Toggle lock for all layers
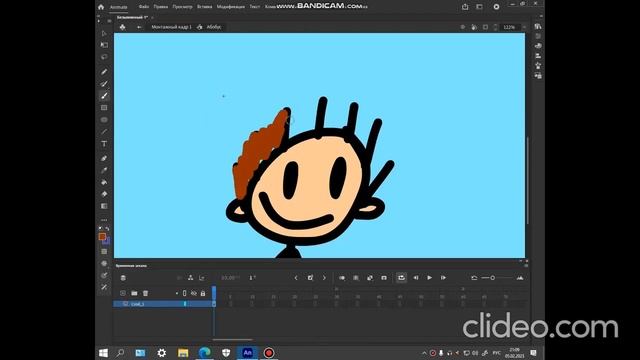Screen dimensions: 640x360 coord(203,293)
